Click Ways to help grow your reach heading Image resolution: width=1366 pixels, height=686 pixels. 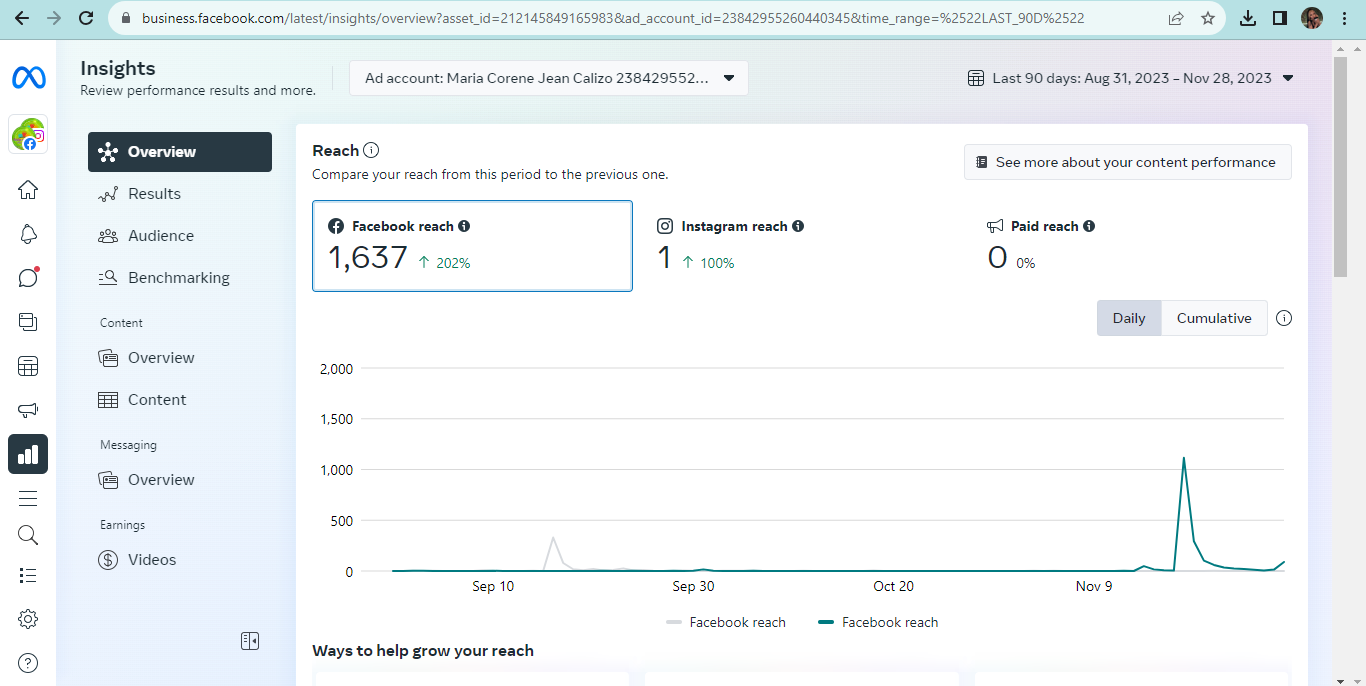(423, 651)
